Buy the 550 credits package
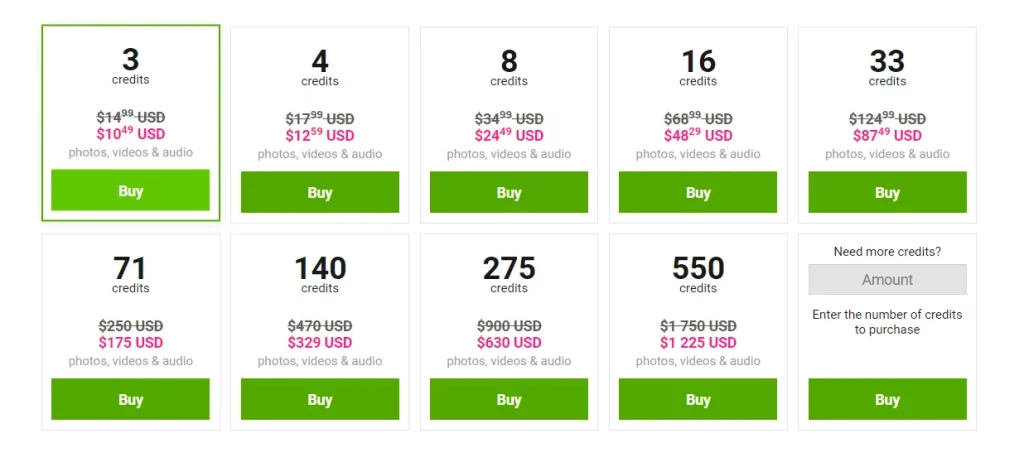 click(698, 399)
